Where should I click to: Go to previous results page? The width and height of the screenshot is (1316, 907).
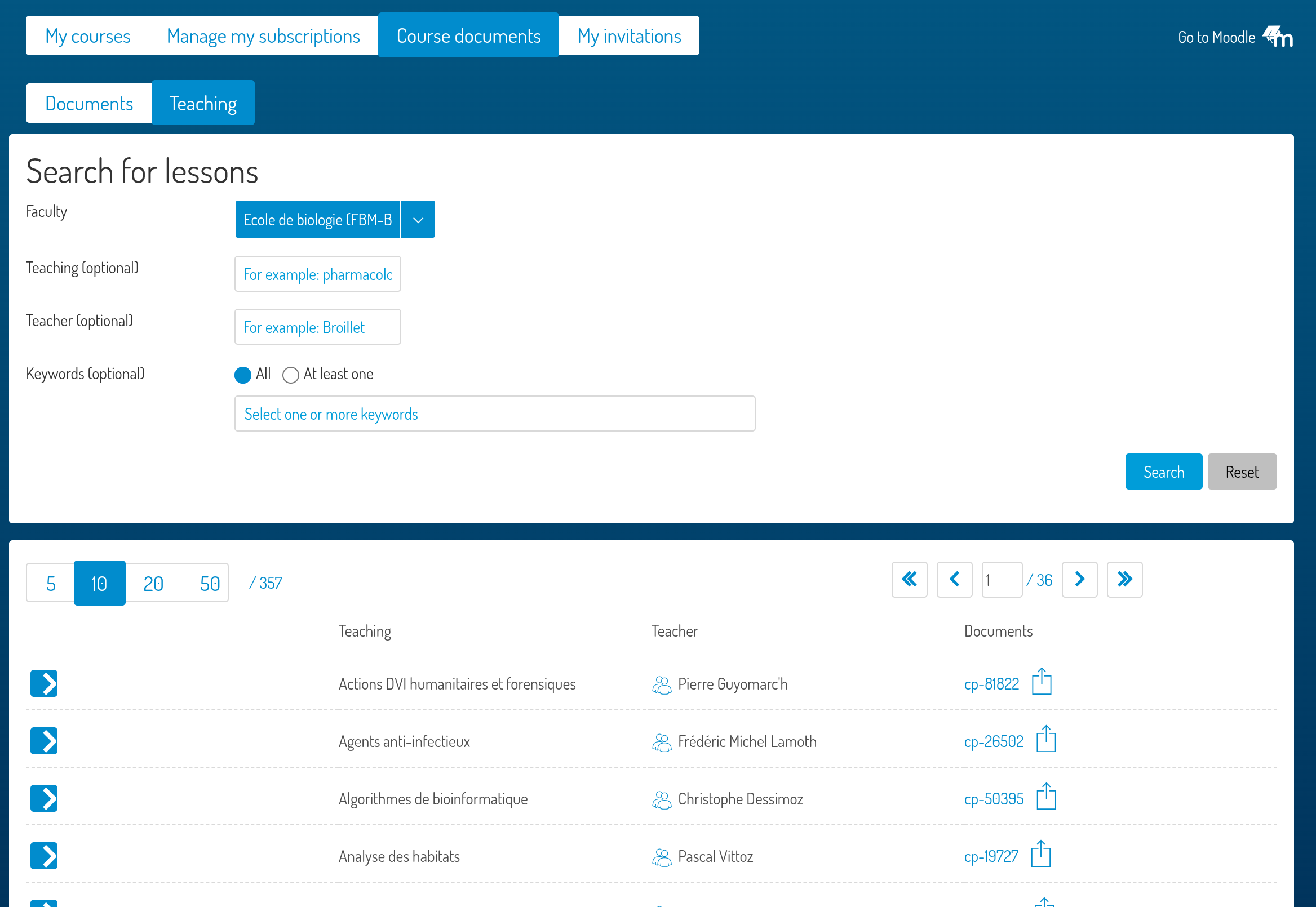[954, 580]
